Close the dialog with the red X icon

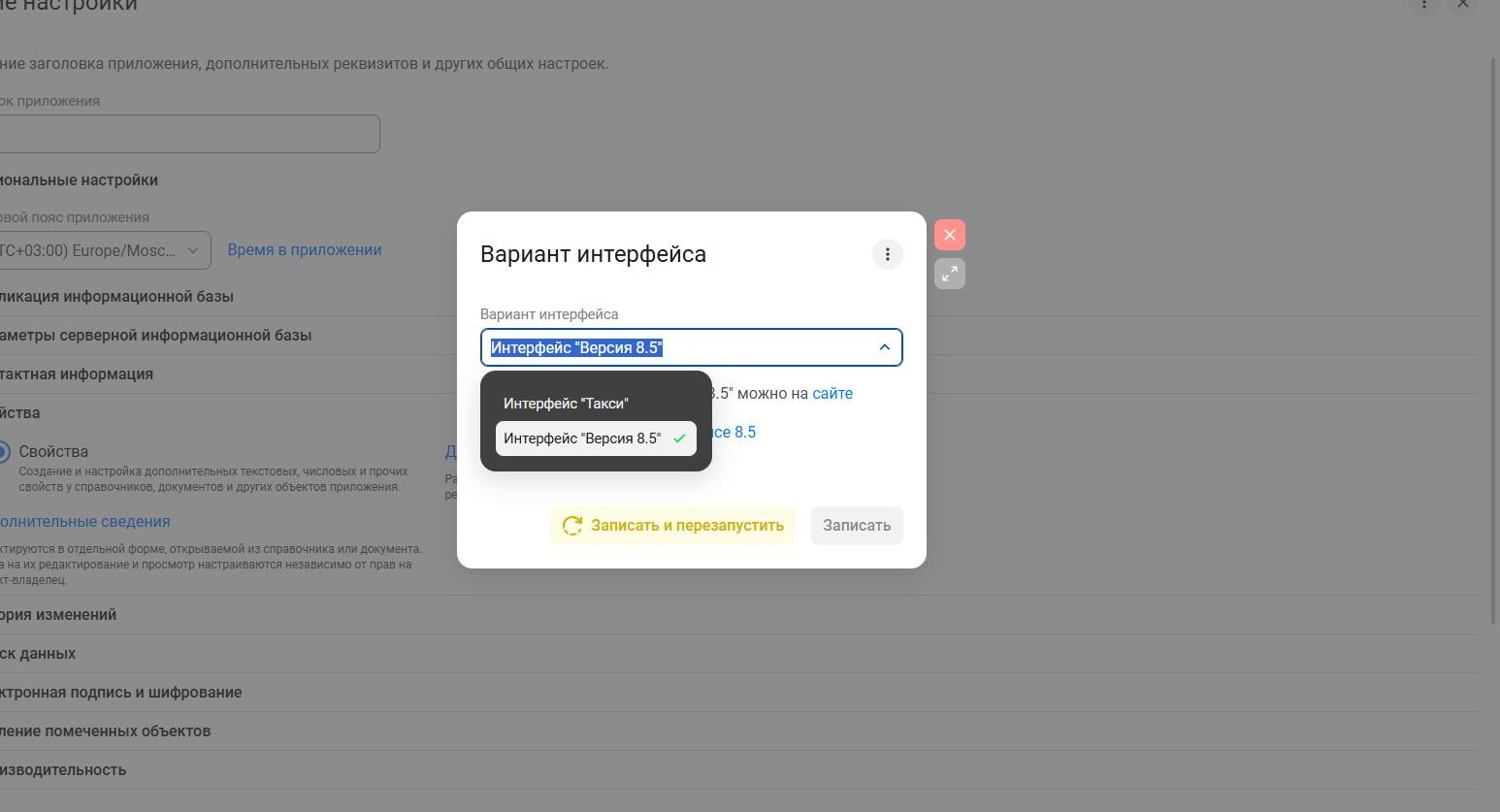pyautogui.click(x=950, y=235)
